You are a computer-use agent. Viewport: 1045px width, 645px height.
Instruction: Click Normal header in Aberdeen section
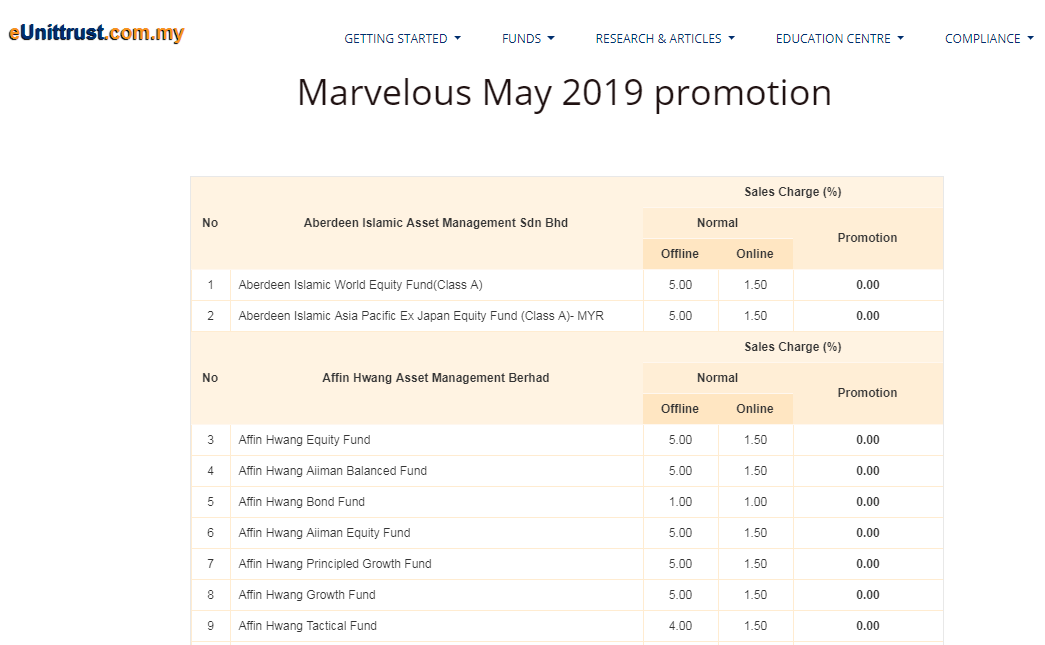(718, 223)
